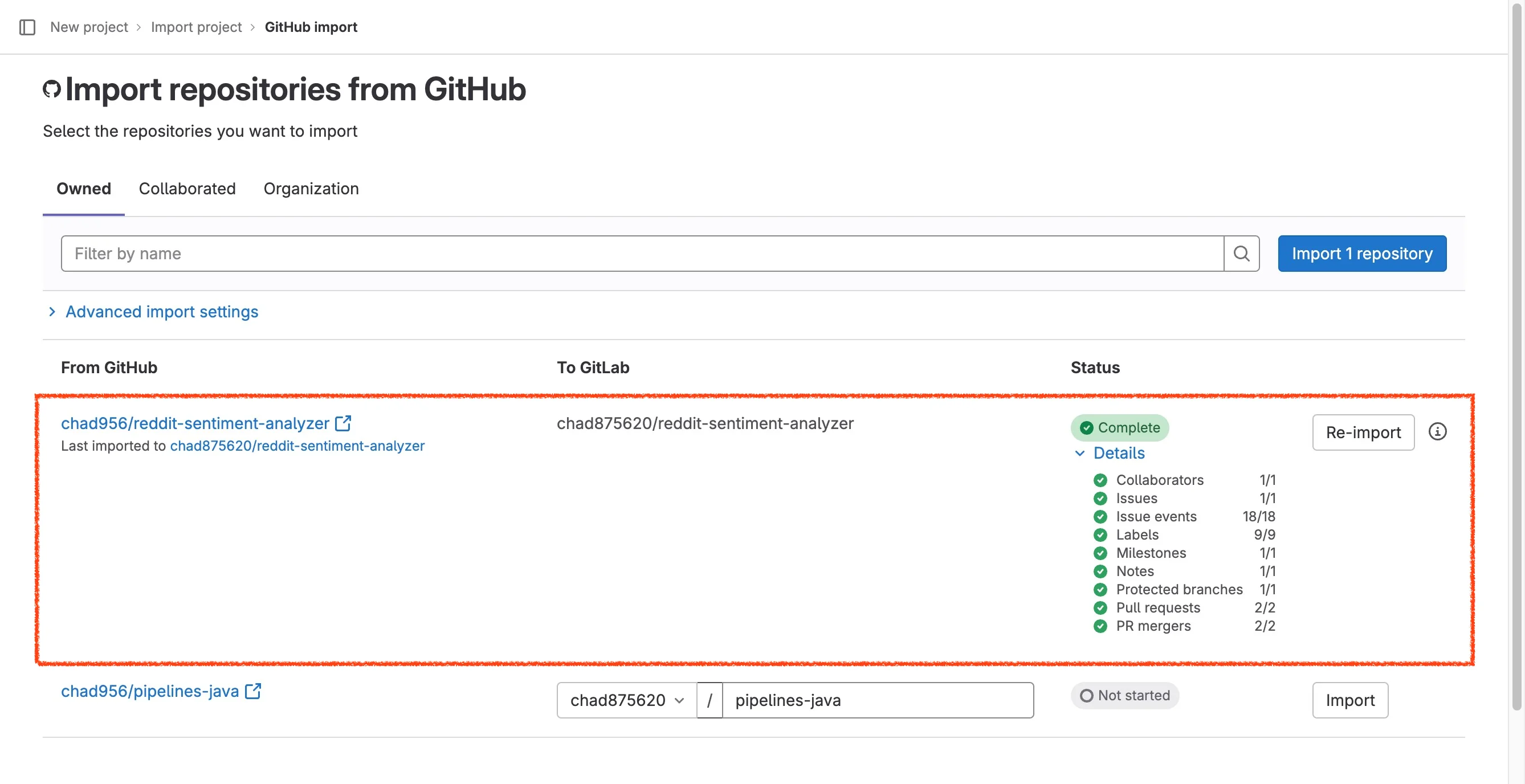Switch to the Organization tab
Image resolution: width=1525 pixels, height=784 pixels.
point(311,189)
